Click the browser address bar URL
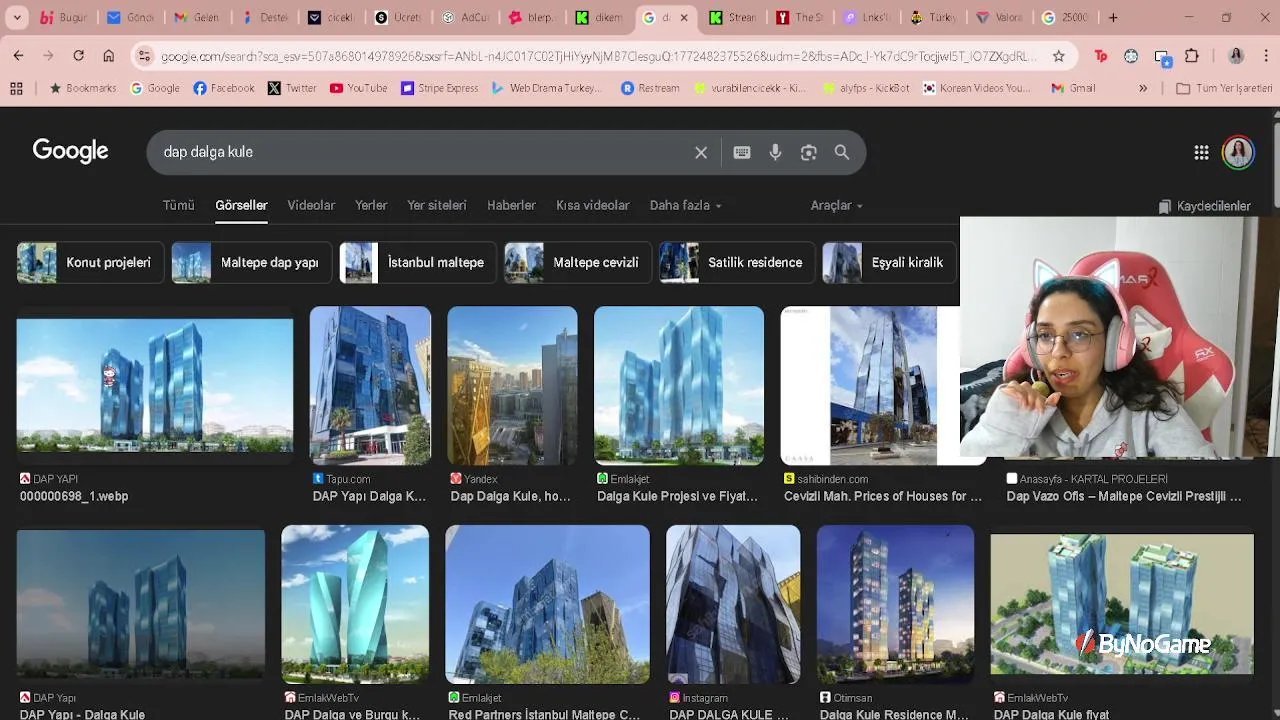Image resolution: width=1280 pixels, height=720 pixels. (x=598, y=56)
